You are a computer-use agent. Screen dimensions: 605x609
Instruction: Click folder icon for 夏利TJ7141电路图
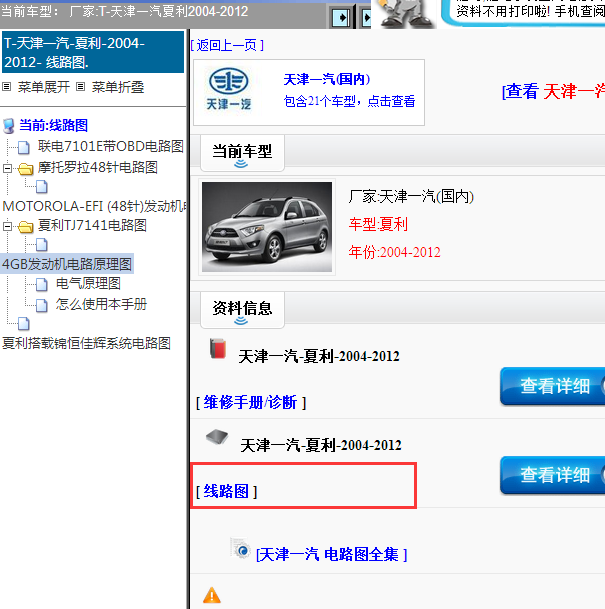coord(26,226)
